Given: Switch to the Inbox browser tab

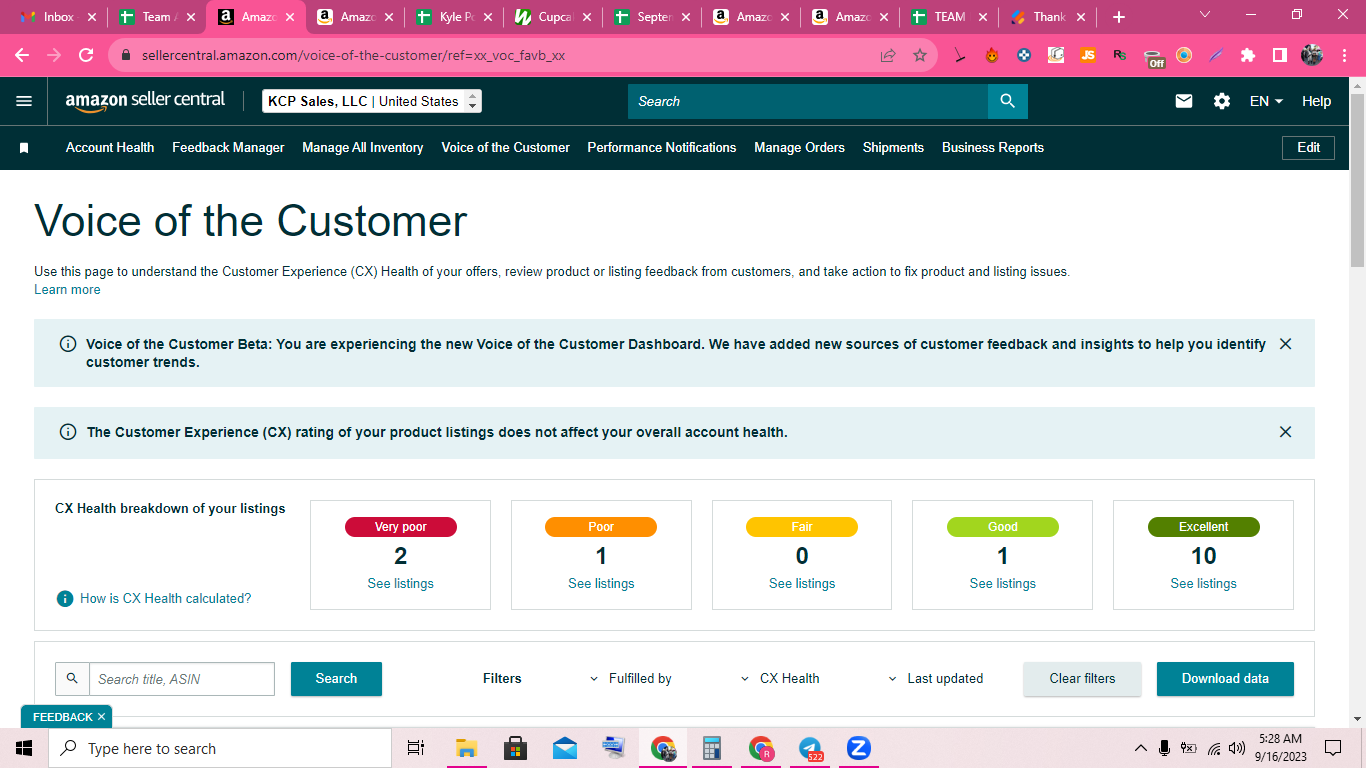Looking at the screenshot, I should (60, 17).
